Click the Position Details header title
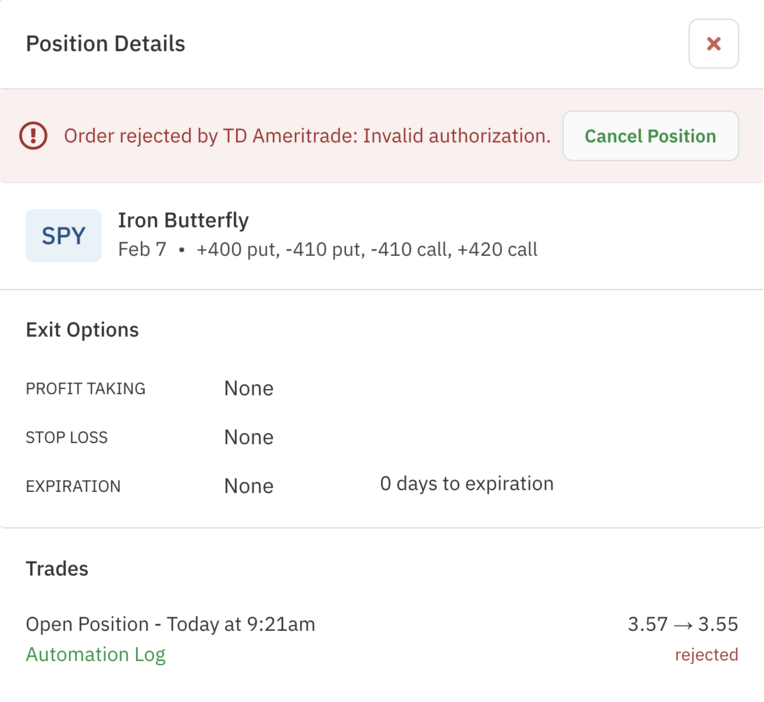Image resolution: width=764 pixels, height=702 pixels. (x=105, y=44)
